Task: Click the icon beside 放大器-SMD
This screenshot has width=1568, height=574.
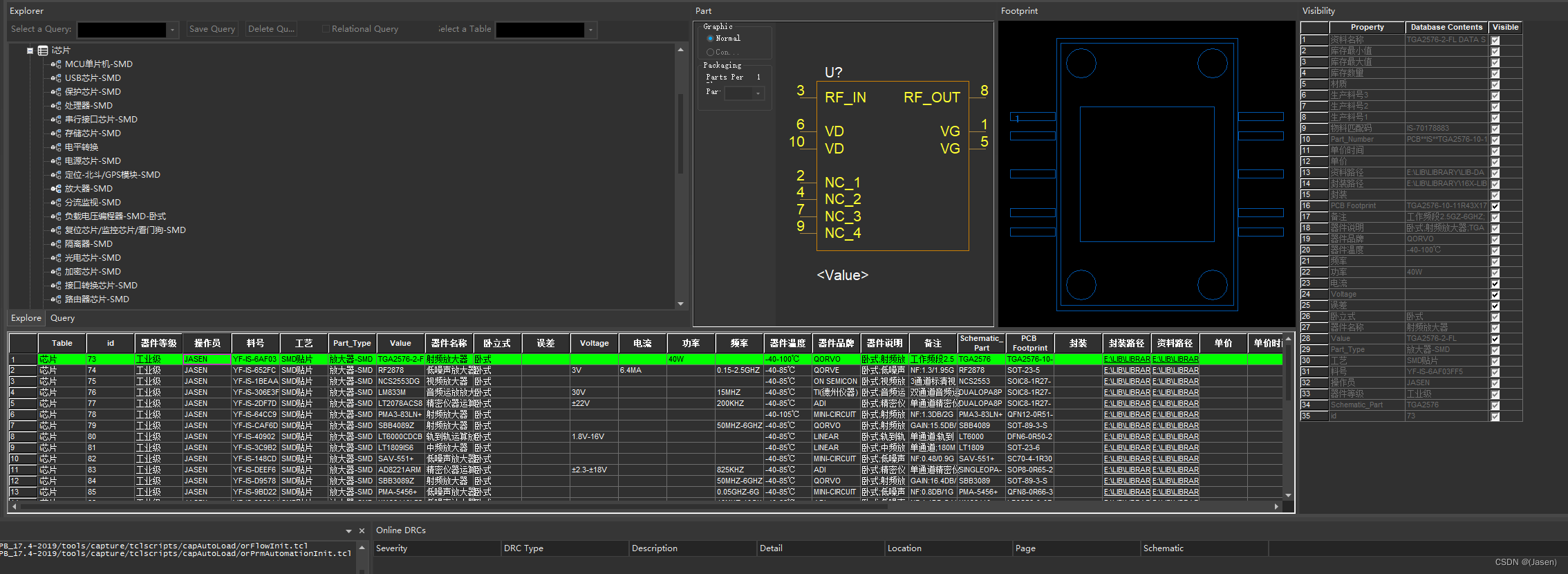Action: (x=56, y=189)
